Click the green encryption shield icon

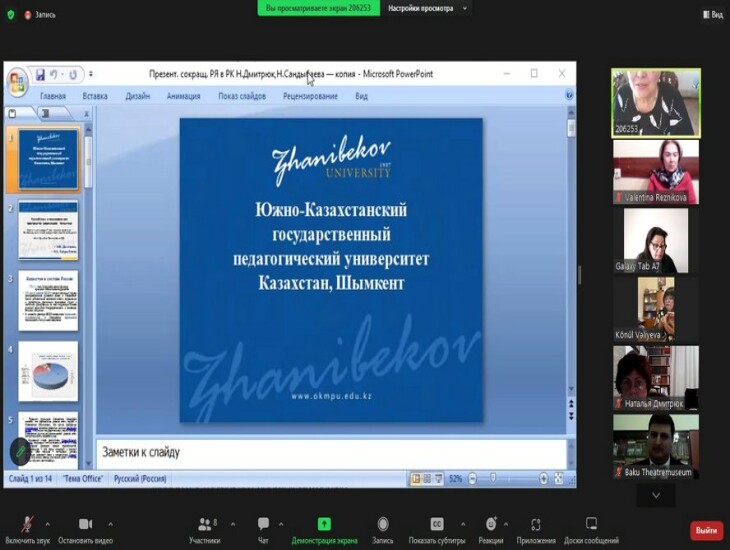tap(11, 15)
